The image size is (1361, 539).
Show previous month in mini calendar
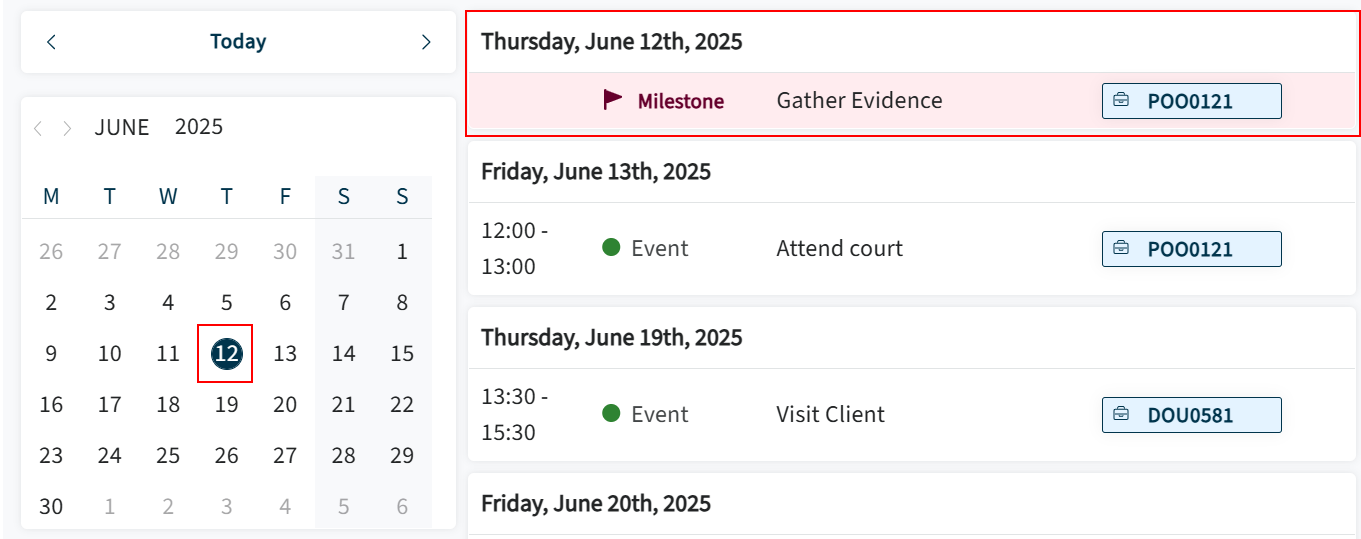tap(38, 128)
